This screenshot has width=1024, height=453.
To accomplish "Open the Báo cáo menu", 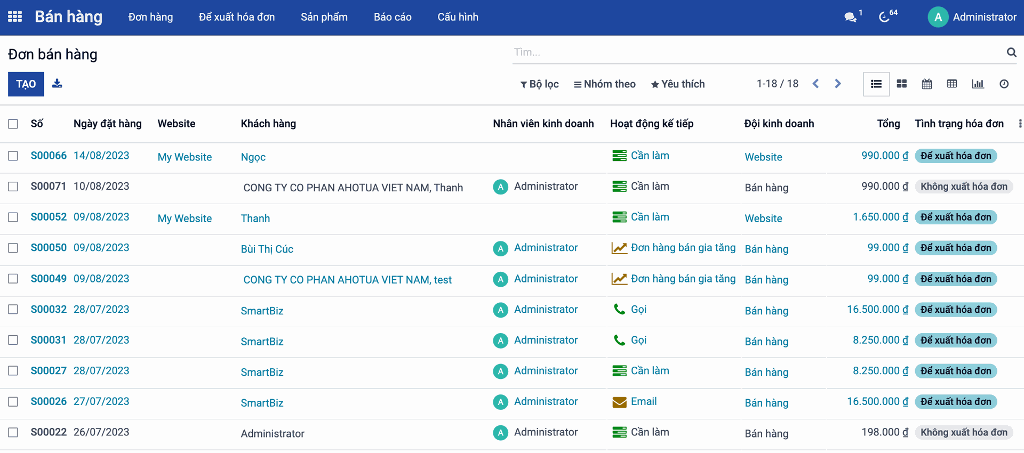I will tap(392, 18).
